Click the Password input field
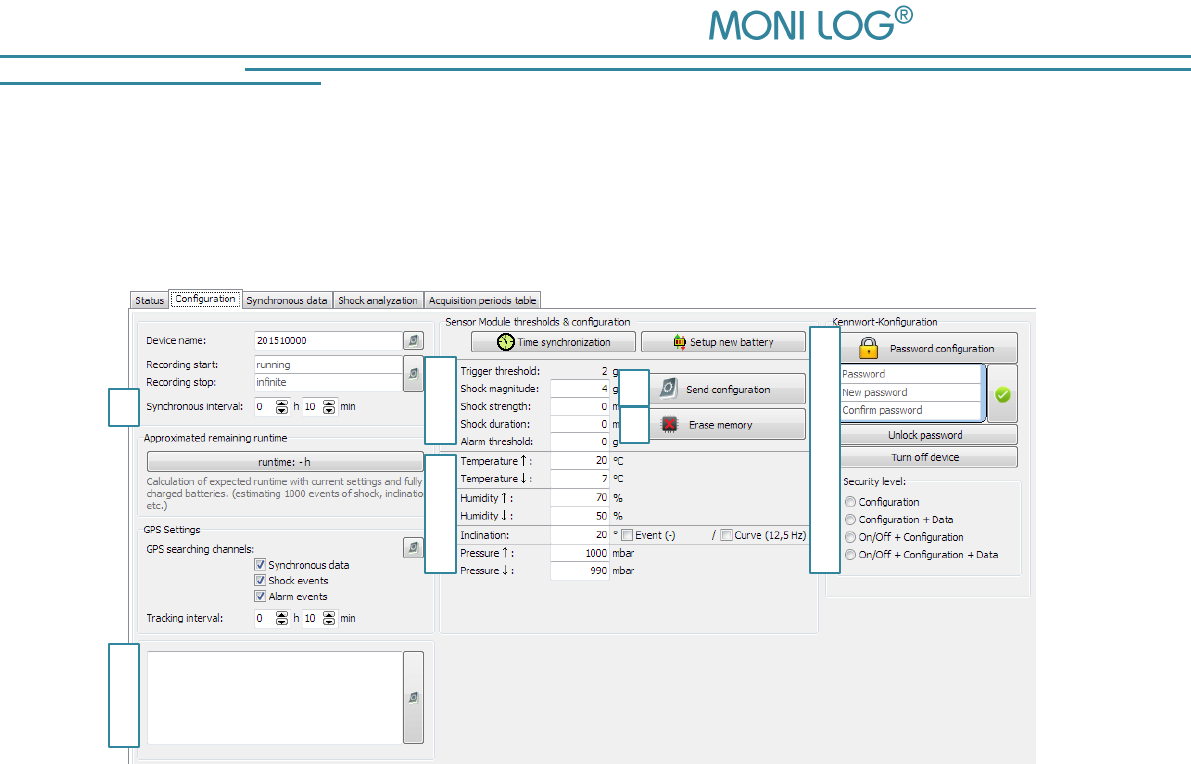 (x=911, y=374)
